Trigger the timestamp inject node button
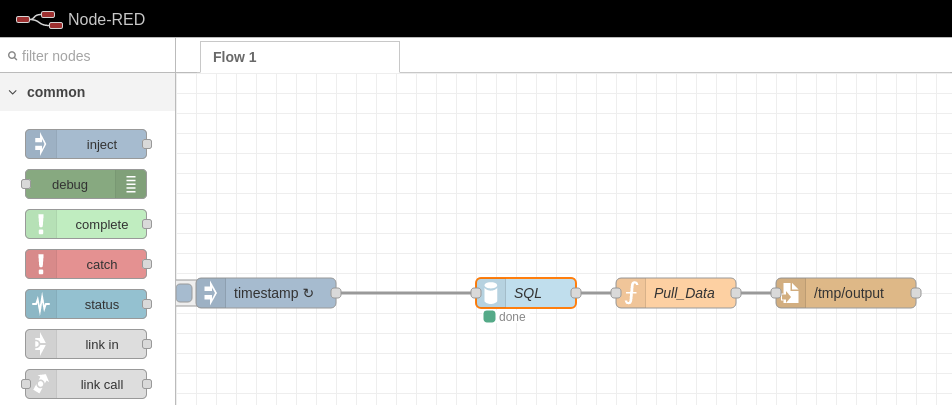Screen dimensions: 952x405 pos(184,293)
